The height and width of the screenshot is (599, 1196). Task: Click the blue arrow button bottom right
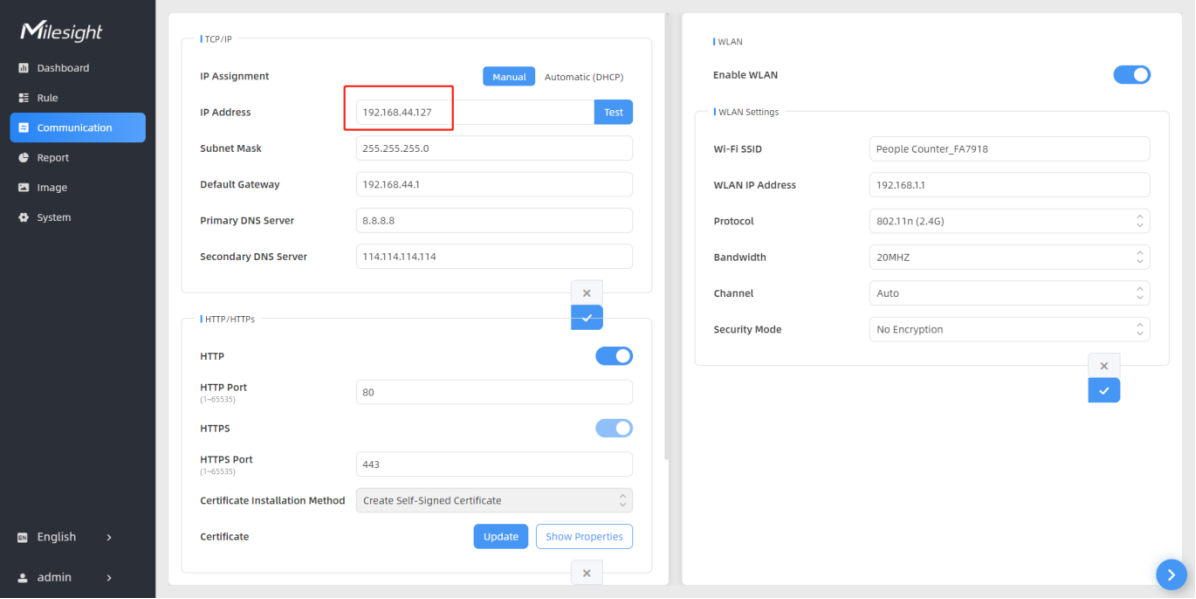click(x=1171, y=574)
